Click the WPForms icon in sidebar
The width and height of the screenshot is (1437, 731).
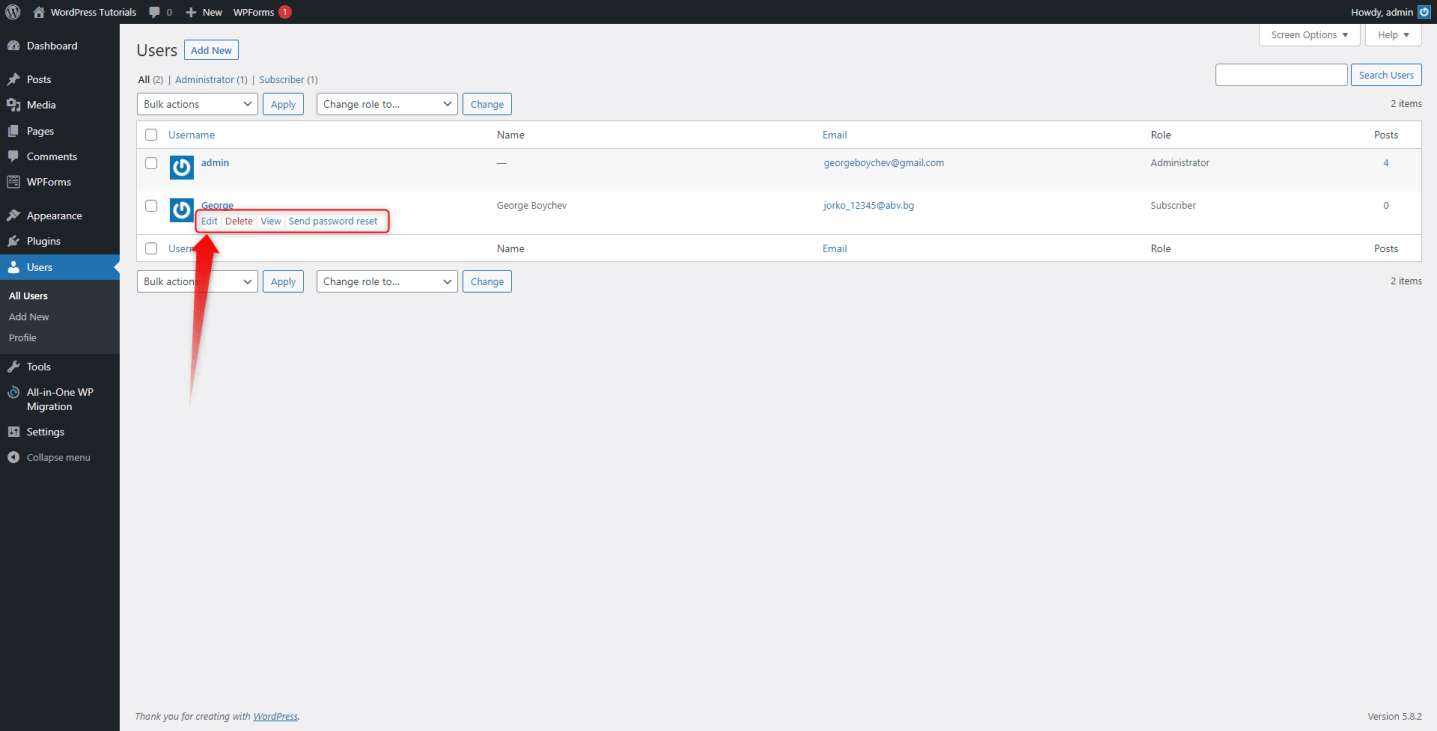click(13, 182)
